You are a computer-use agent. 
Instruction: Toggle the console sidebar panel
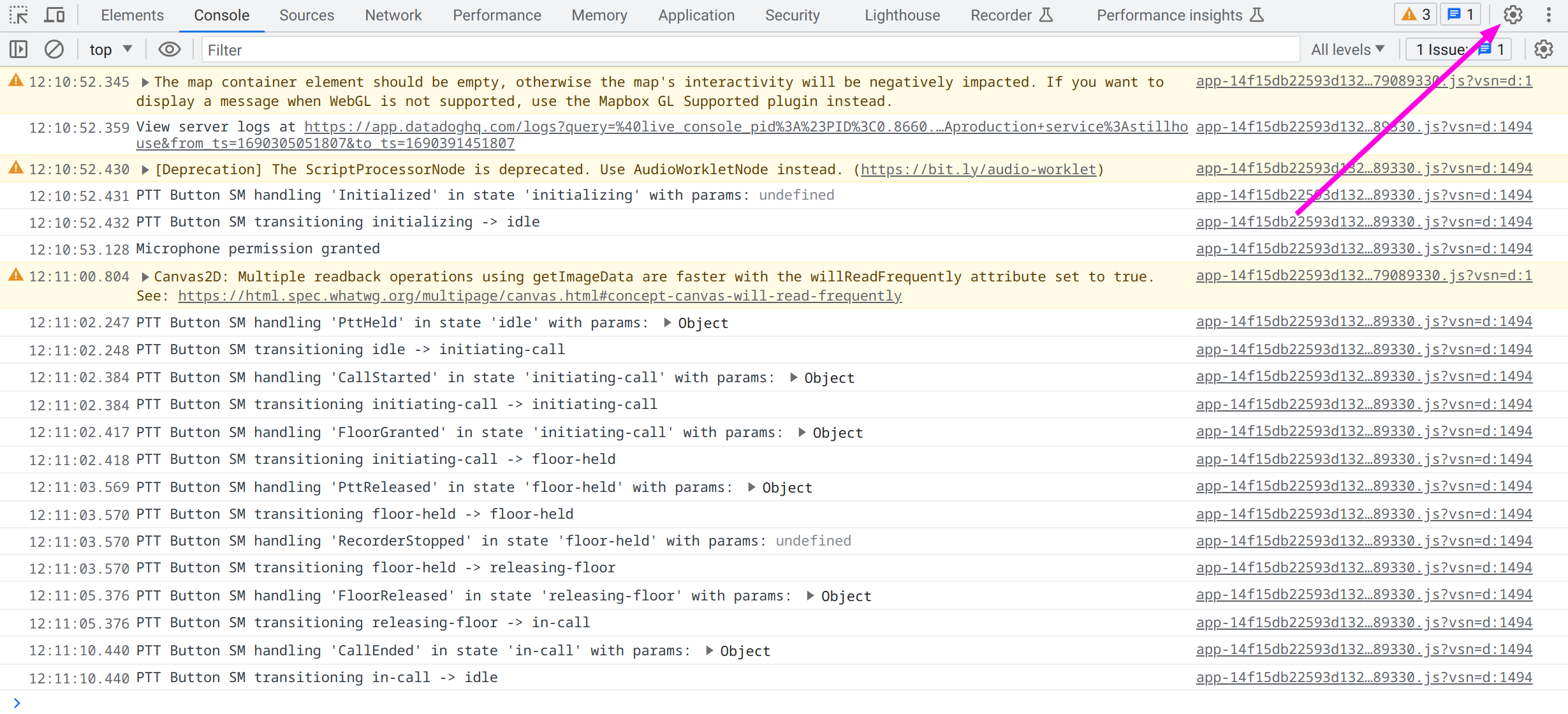[18, 49]
